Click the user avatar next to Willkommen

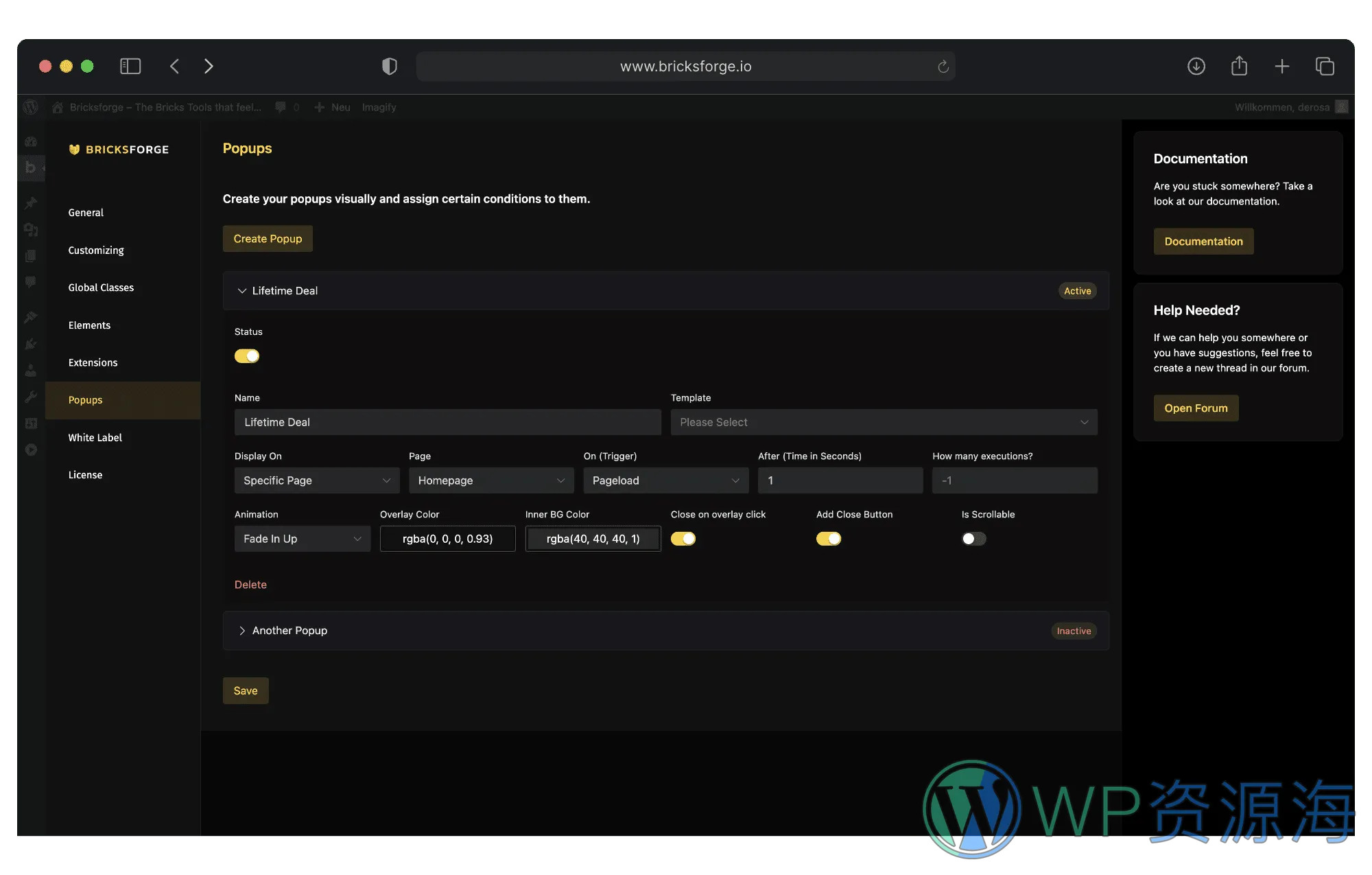point(1342,107)
